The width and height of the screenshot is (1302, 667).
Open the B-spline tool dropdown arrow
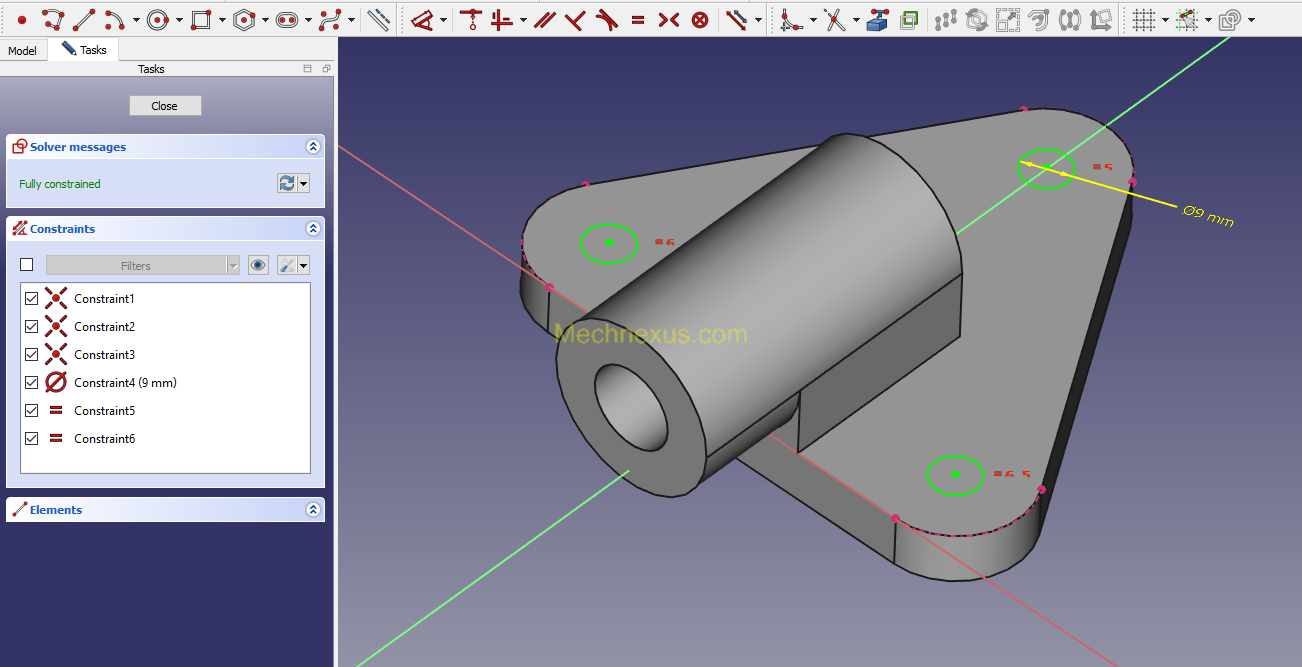[x=351, y=20]
